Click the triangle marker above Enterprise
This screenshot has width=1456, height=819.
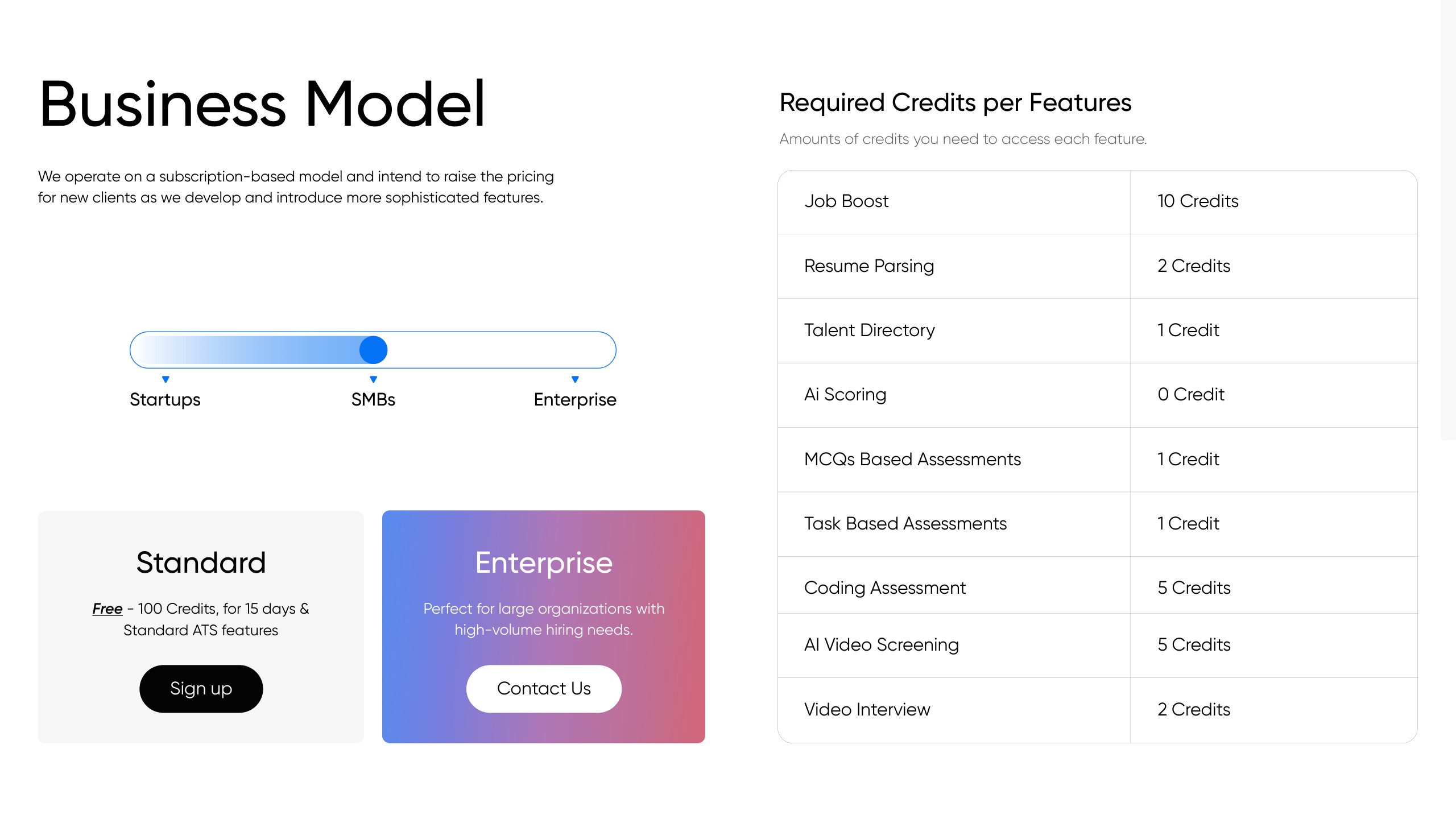coord(575,379)
